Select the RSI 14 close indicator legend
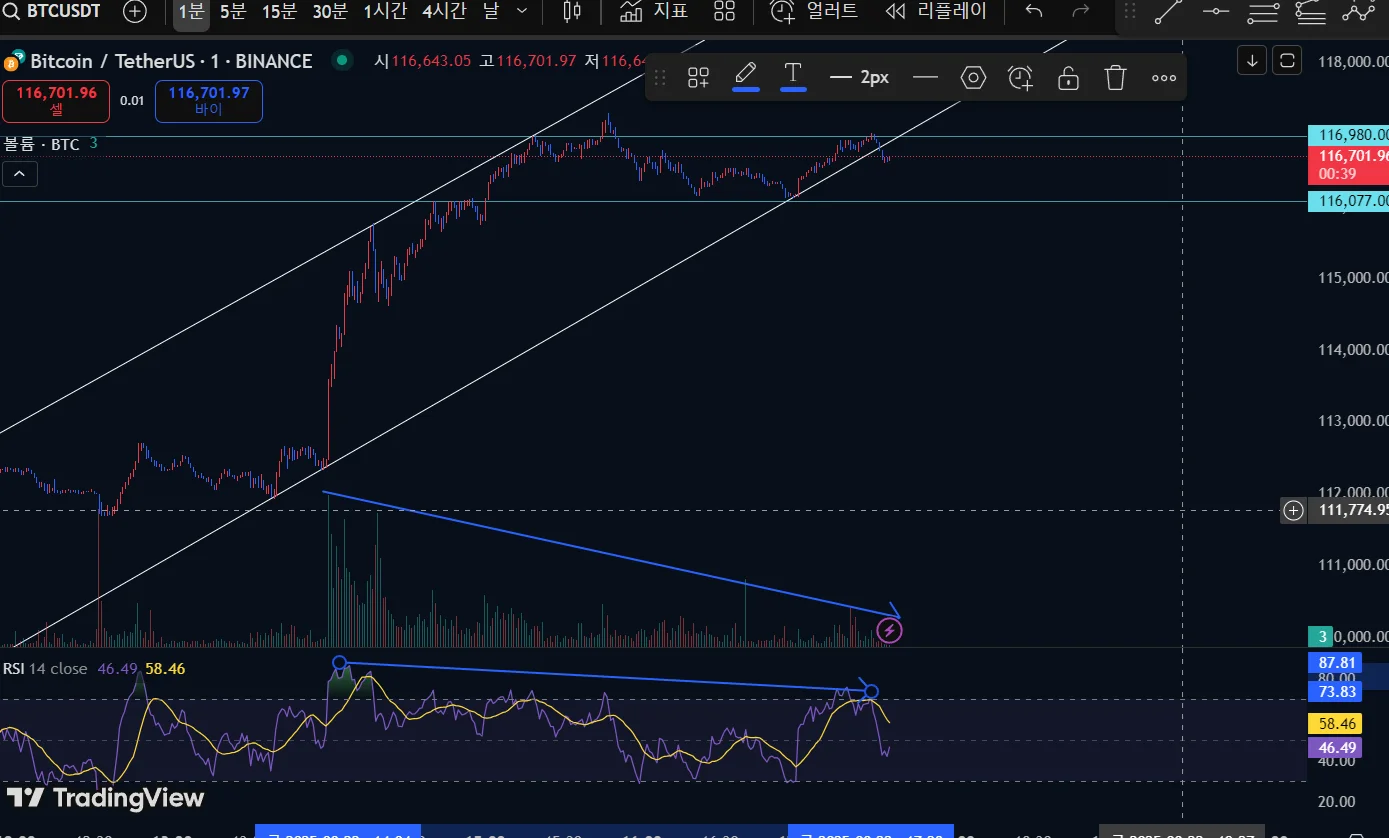The width and height of the screenshot is (1389, 838). click(x=44, y=668)
